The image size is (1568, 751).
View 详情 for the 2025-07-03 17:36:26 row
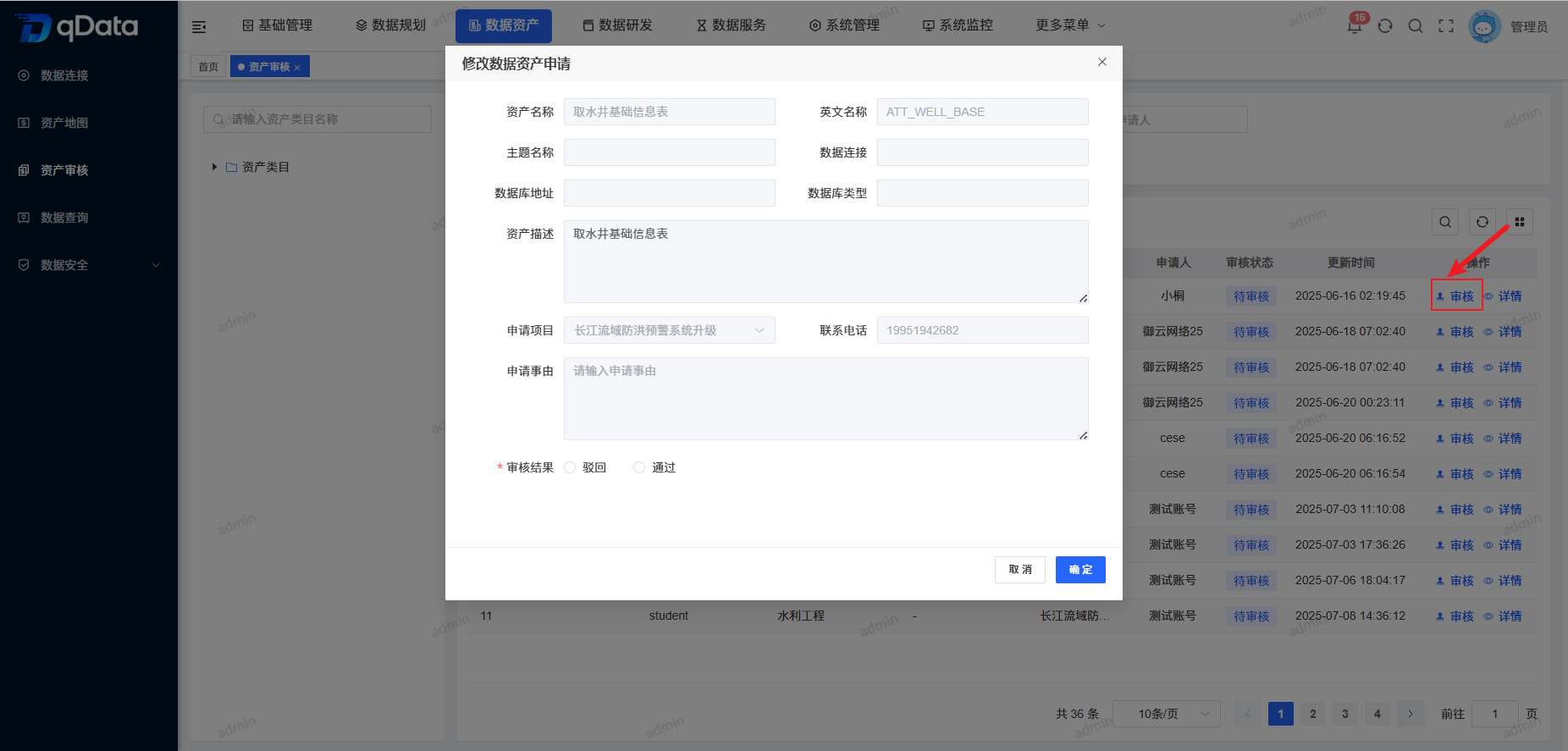(x=1503, y=545)
